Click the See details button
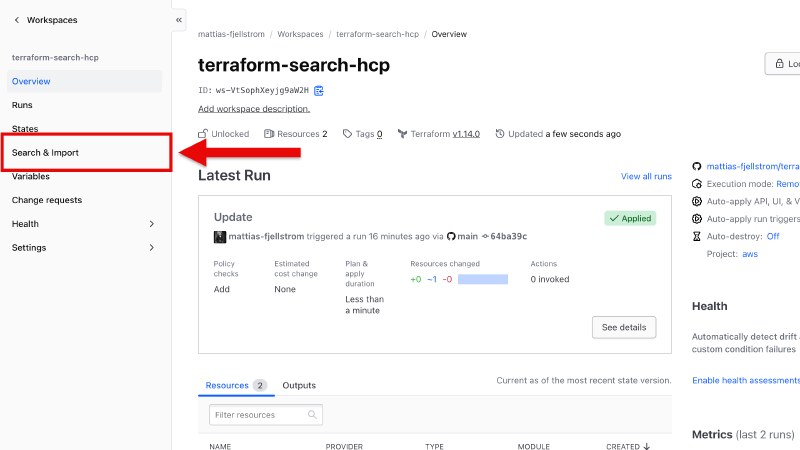 [624, 328]
